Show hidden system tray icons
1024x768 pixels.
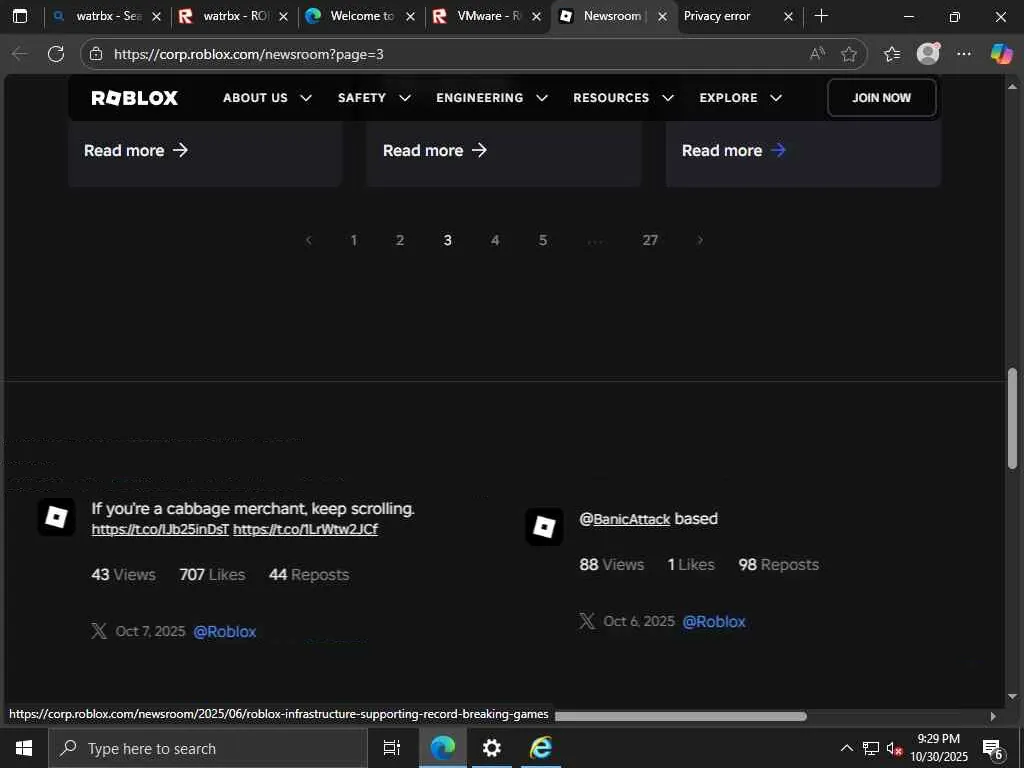click(x=846, y=748)
